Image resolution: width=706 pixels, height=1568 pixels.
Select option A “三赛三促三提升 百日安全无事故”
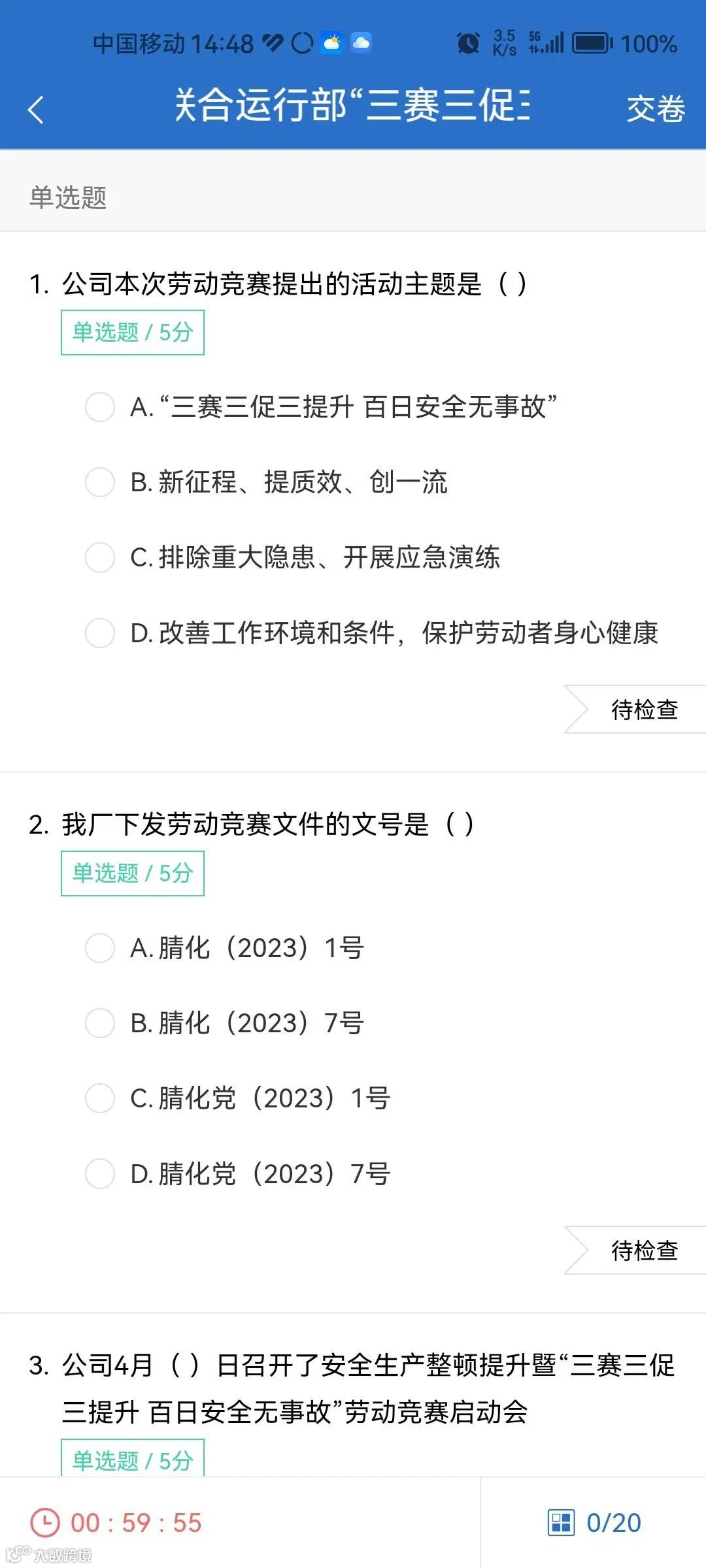[321, 407]
